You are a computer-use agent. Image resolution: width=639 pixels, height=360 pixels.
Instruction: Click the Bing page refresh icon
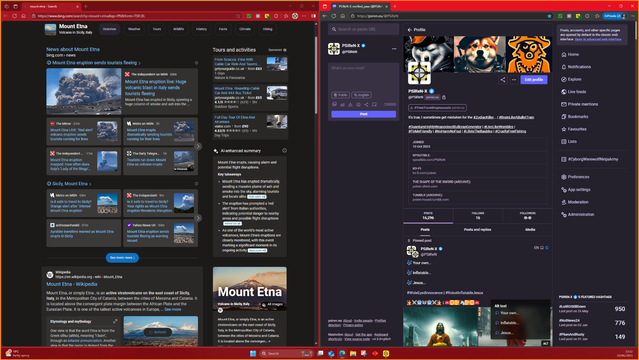(14, 16)
